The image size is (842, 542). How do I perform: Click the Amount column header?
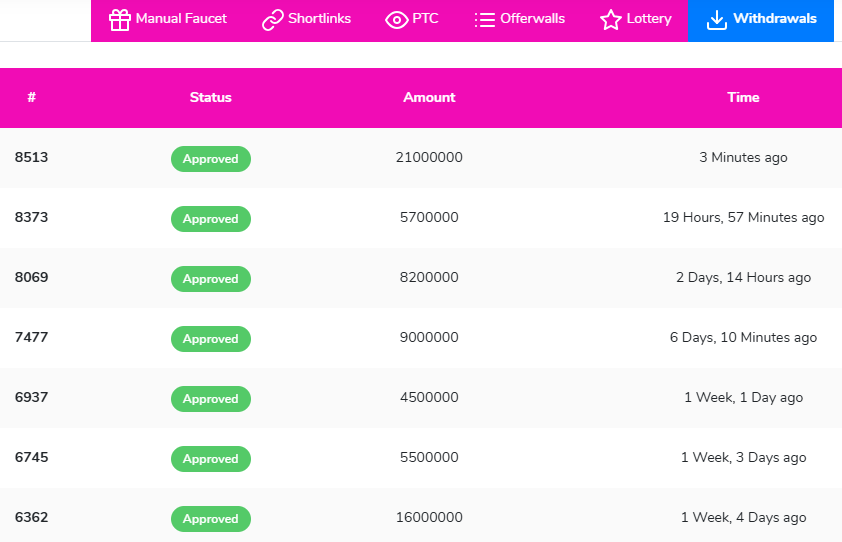tap(429, 97)
